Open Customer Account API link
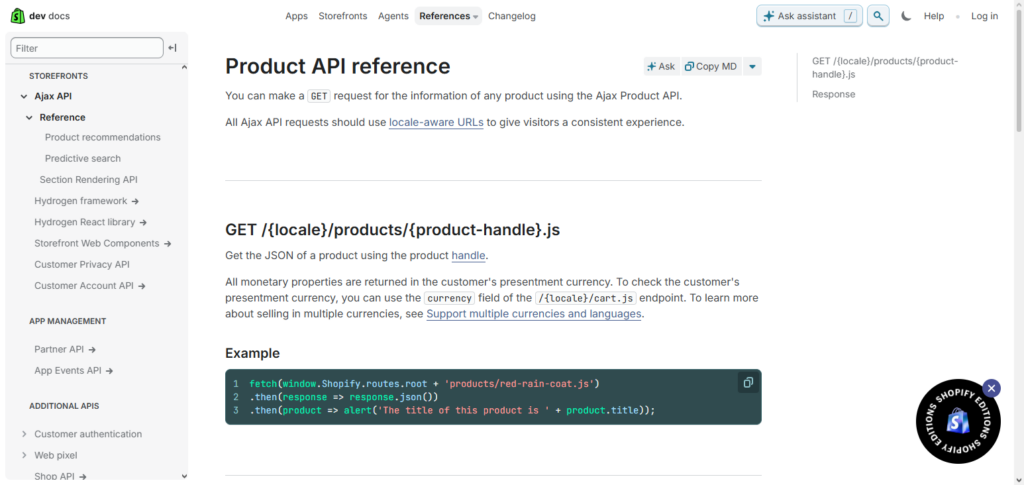The height and width of the screenshot is (485, 1024). 89,286
